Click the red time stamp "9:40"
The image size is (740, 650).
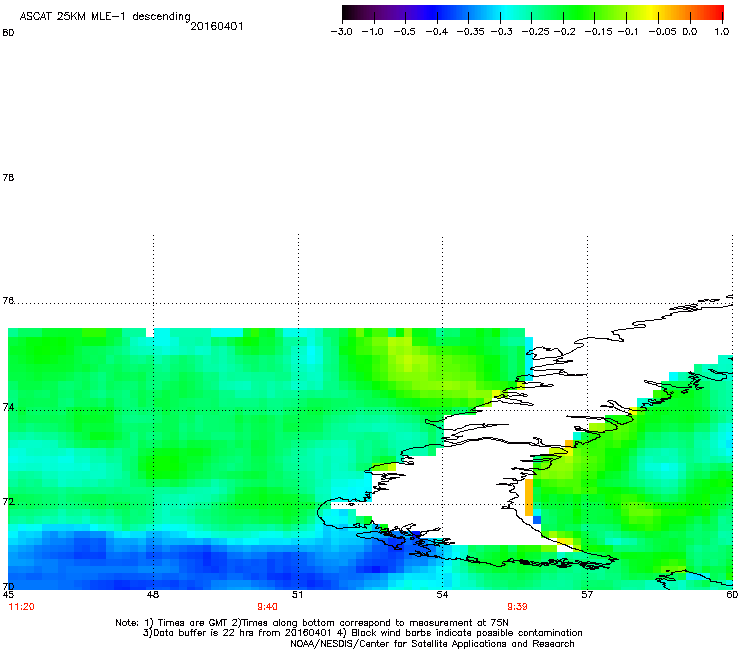click(x=267, y=607)
